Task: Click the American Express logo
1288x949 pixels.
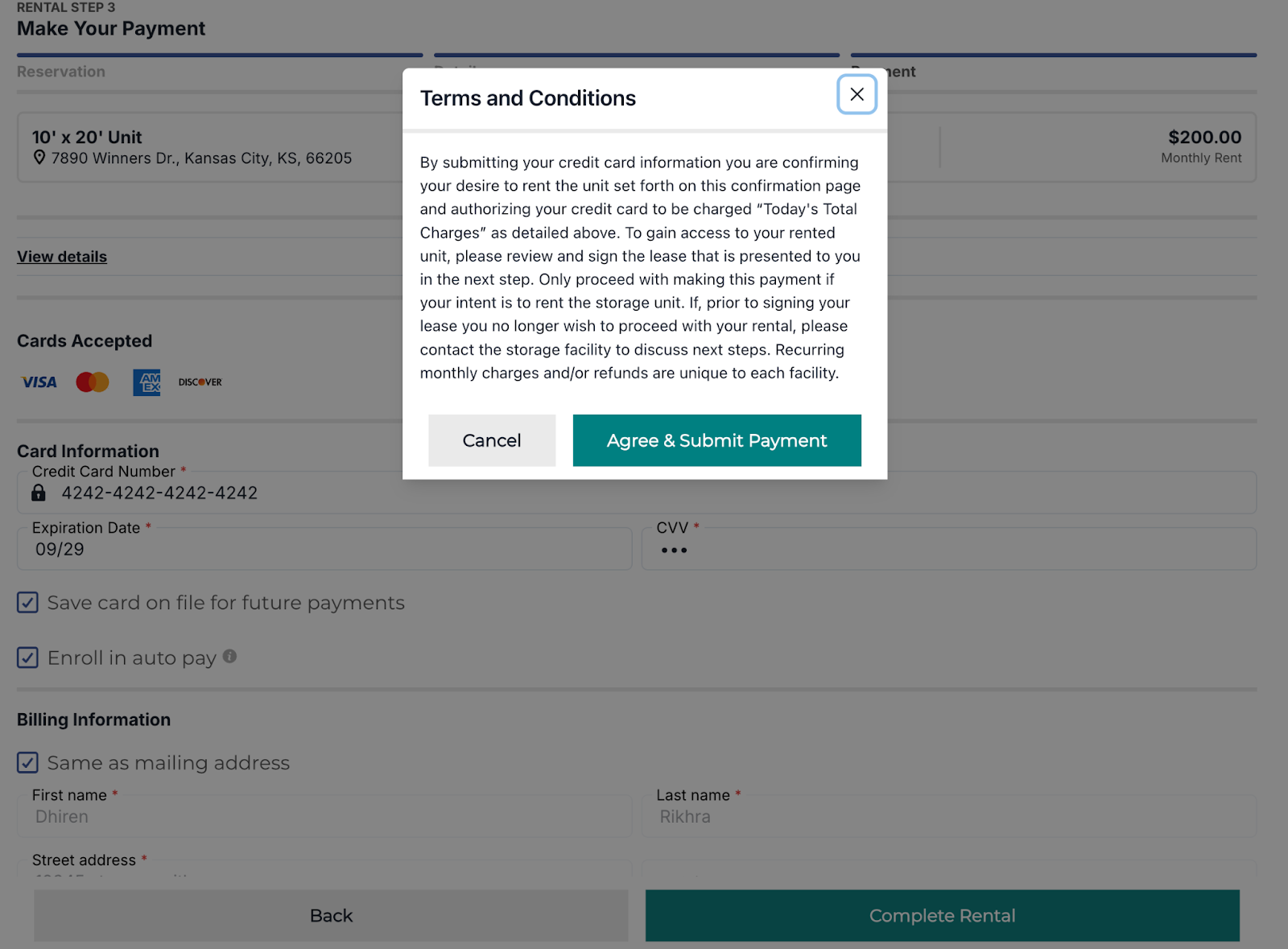Action: [147, 382]
